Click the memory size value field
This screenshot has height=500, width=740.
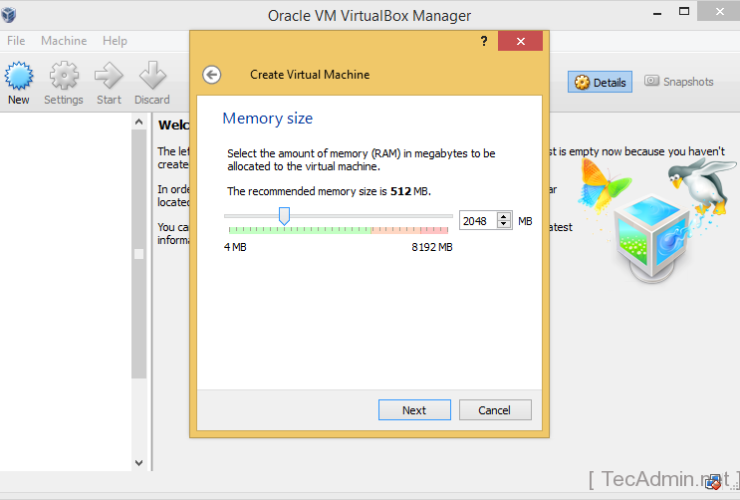point(477,220)
